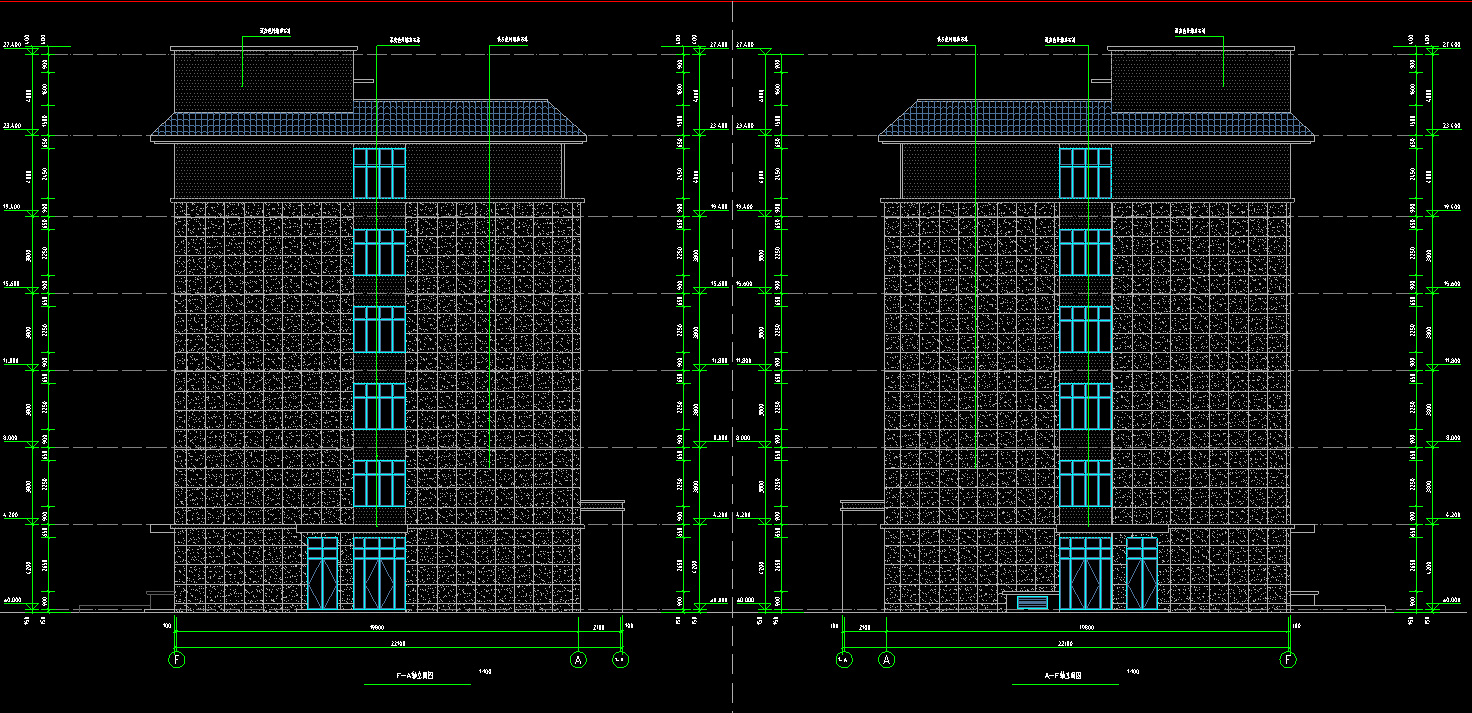Click the 19800 dimension text, left elevation
Viewport: 1472px width, 713px height.
point(378,628)
